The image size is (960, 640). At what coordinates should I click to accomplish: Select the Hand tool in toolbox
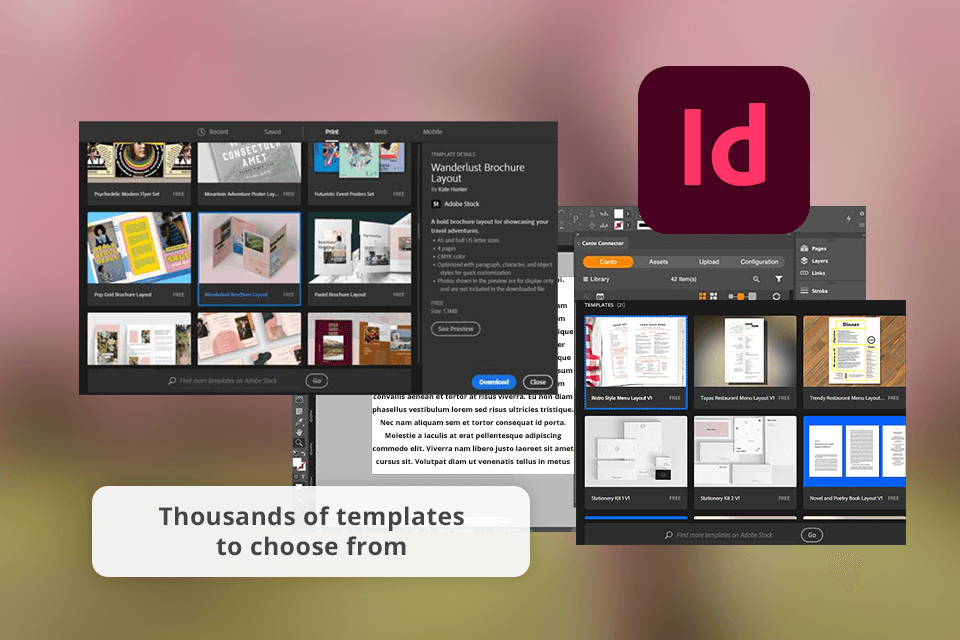[299, 432]
